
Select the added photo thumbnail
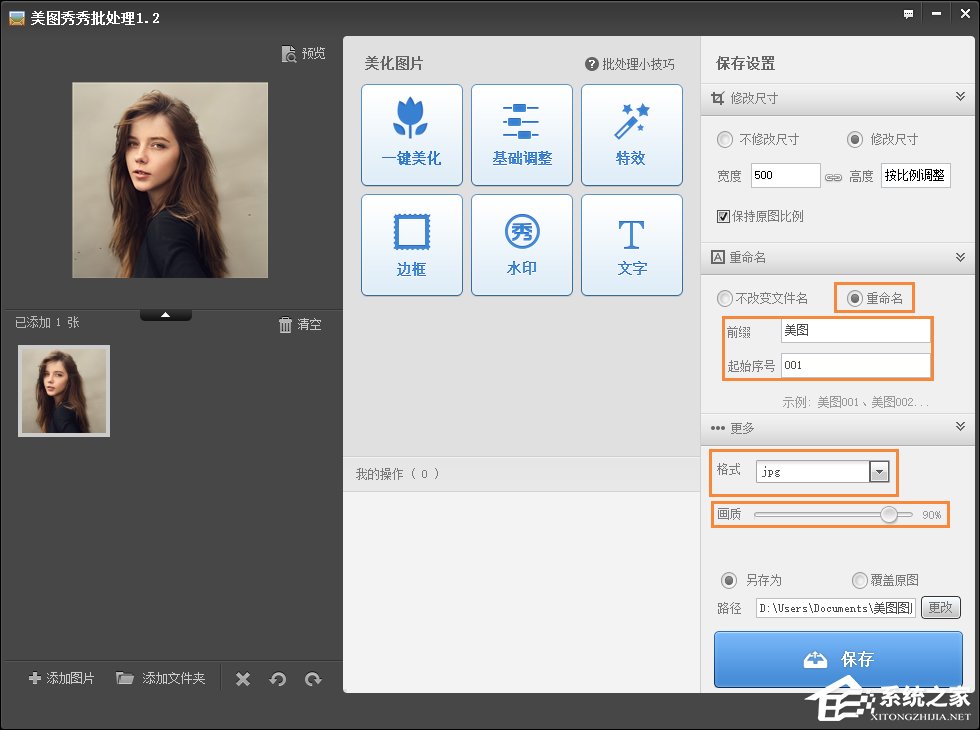point(63,390)
